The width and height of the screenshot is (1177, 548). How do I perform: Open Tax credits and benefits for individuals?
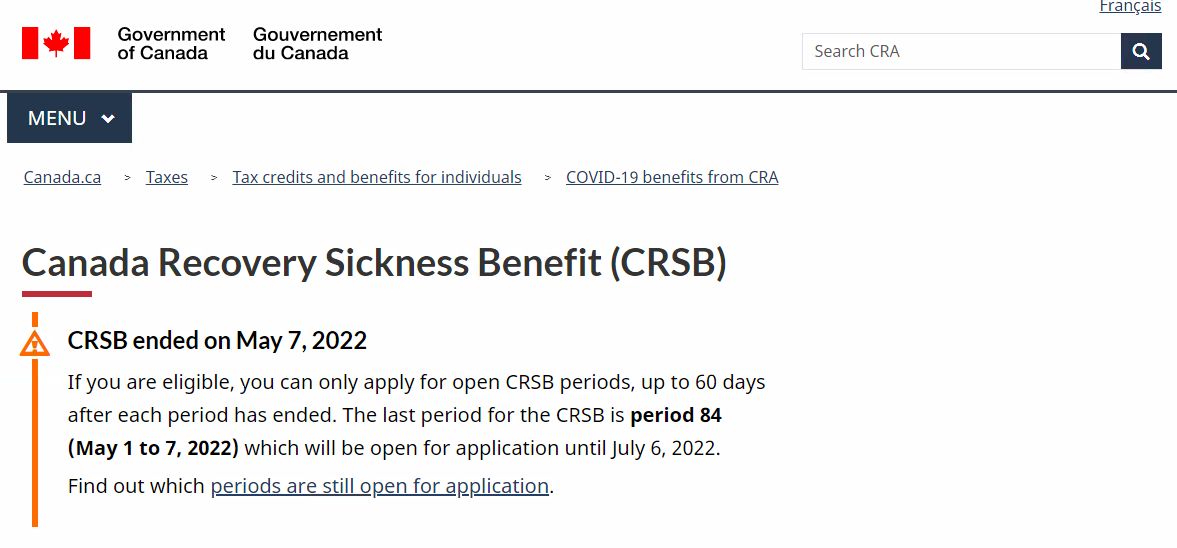pyautogui.click(x=377, y=178)
